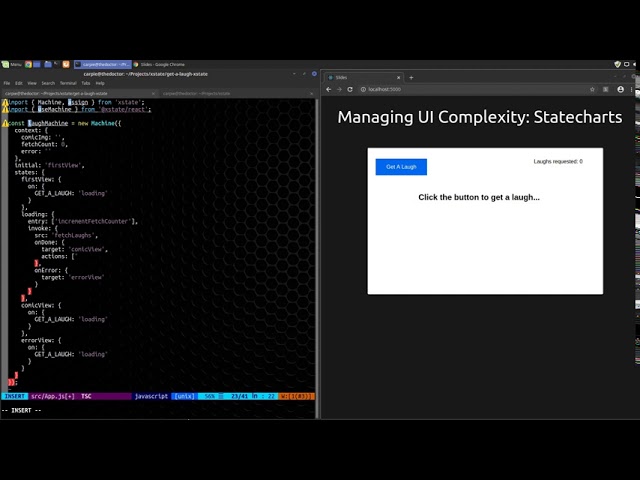Viewport: 640px width, 480px height.
Task: Place cursor on src: 'fetchLaughs' line
Action: point(66,236)
